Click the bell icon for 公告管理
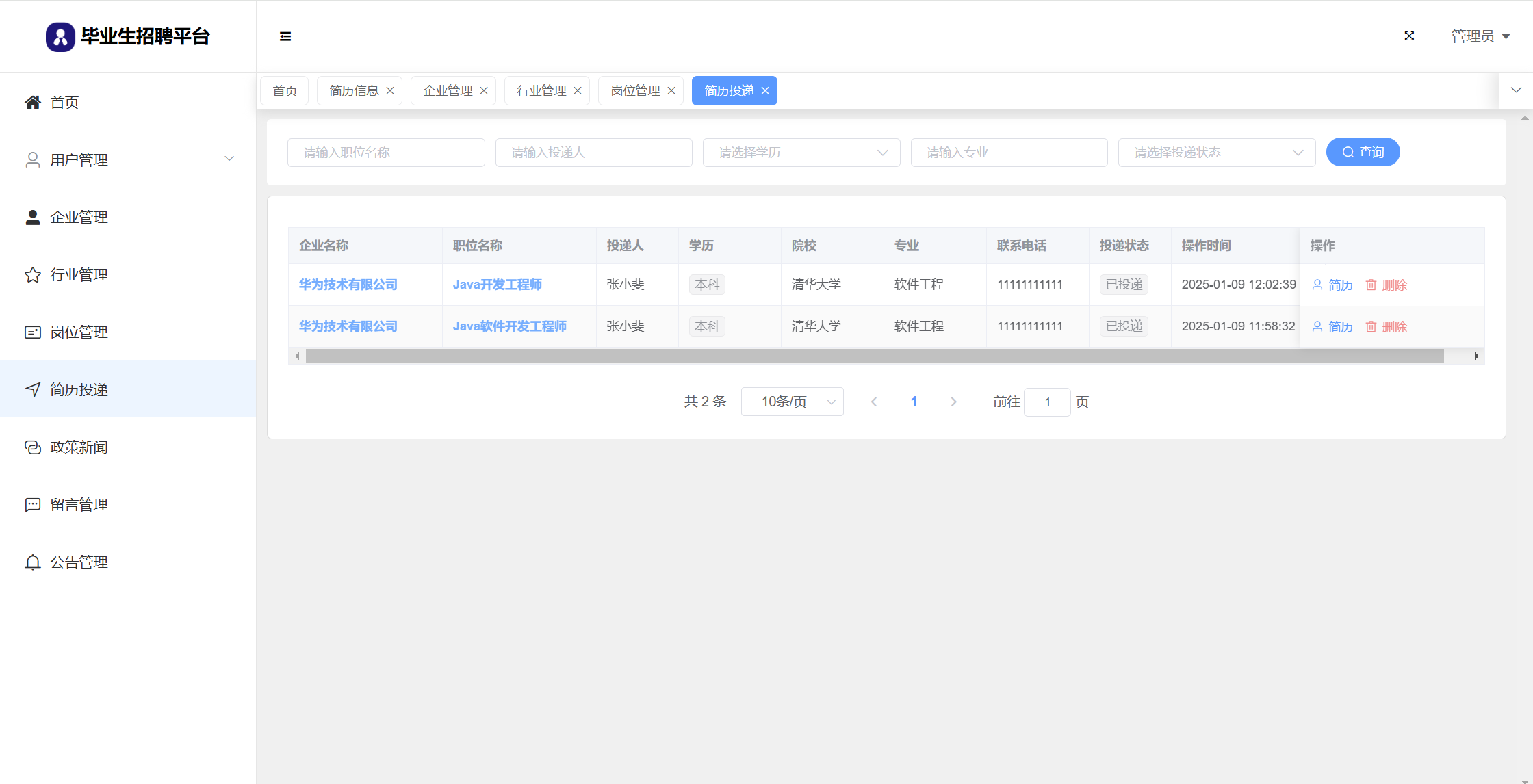This screenshot has width=1533, height=784. coord(32,562)
